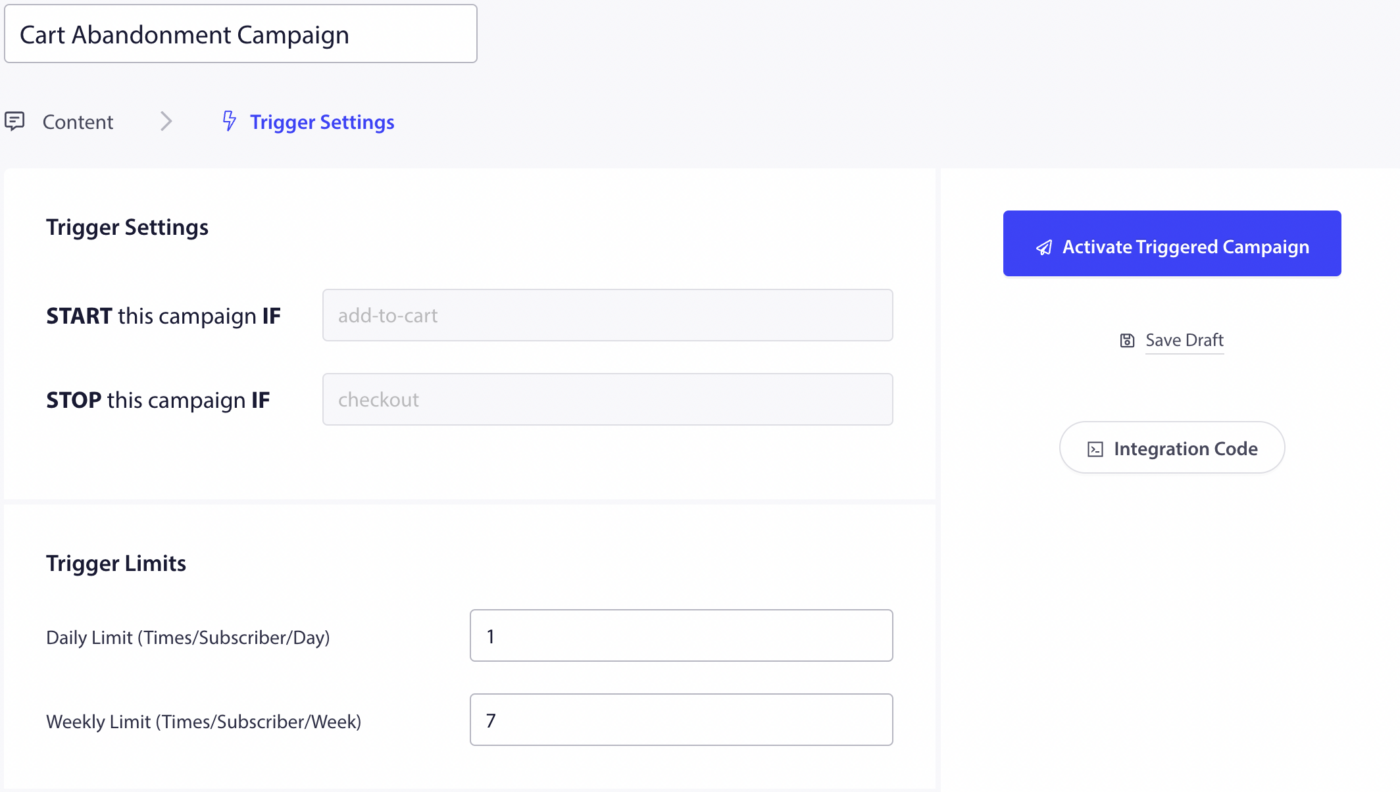The image size is (1400, 792).
Task: Click the START campaign add-to-cart field
Action: pos(607,315)
